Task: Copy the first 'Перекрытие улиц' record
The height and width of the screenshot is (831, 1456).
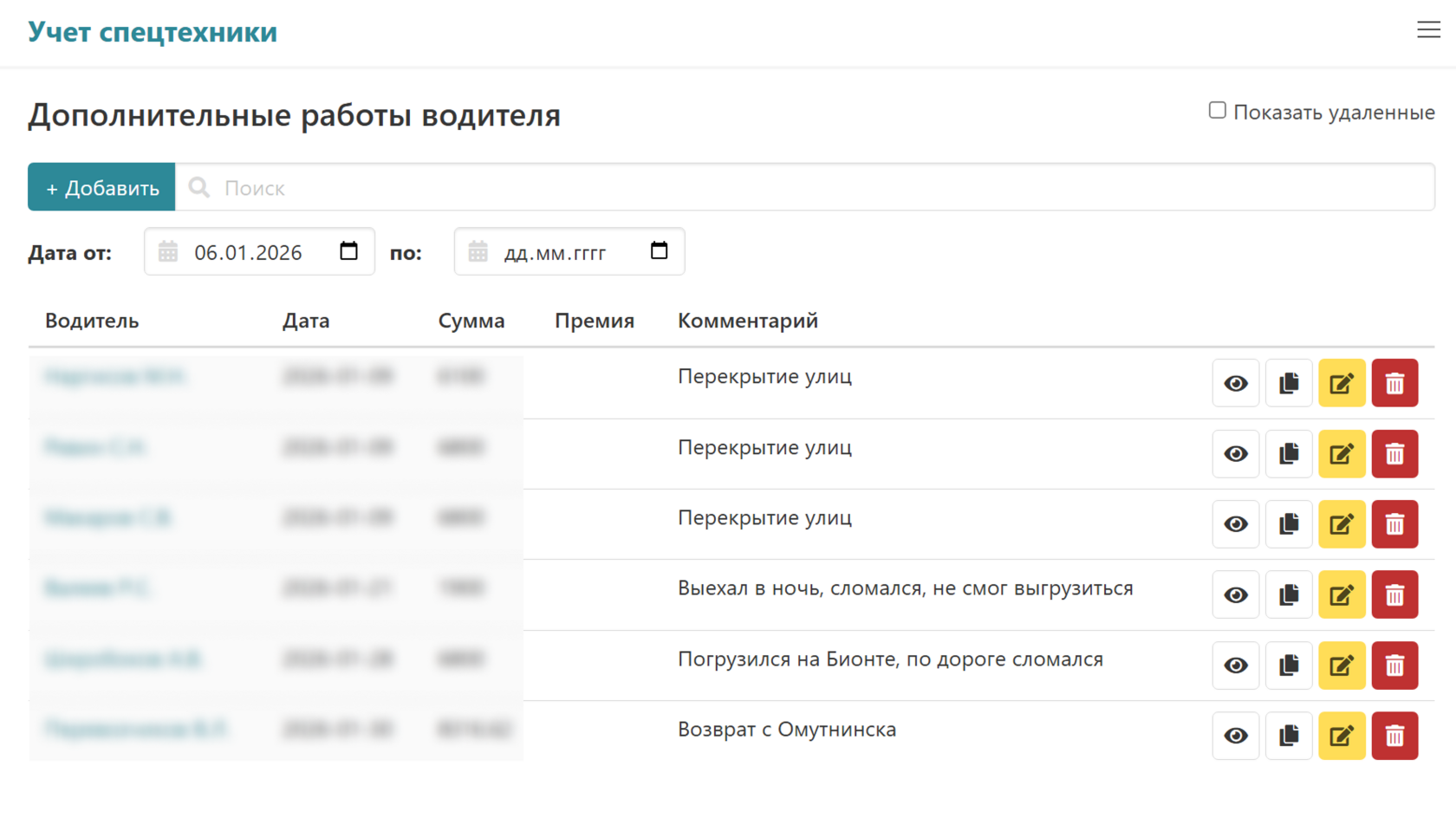Action: point(1289,383)
